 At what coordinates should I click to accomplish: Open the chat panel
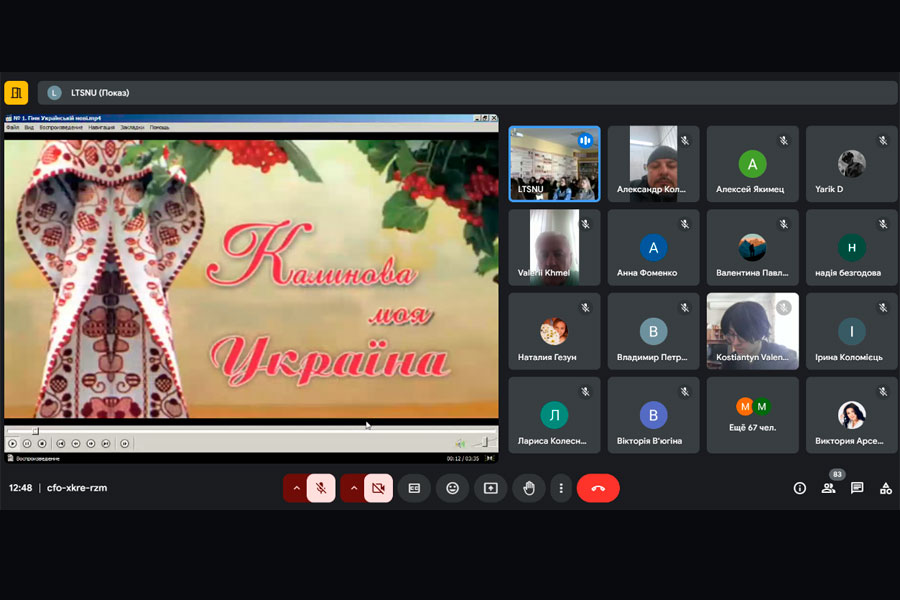[857, 488]
